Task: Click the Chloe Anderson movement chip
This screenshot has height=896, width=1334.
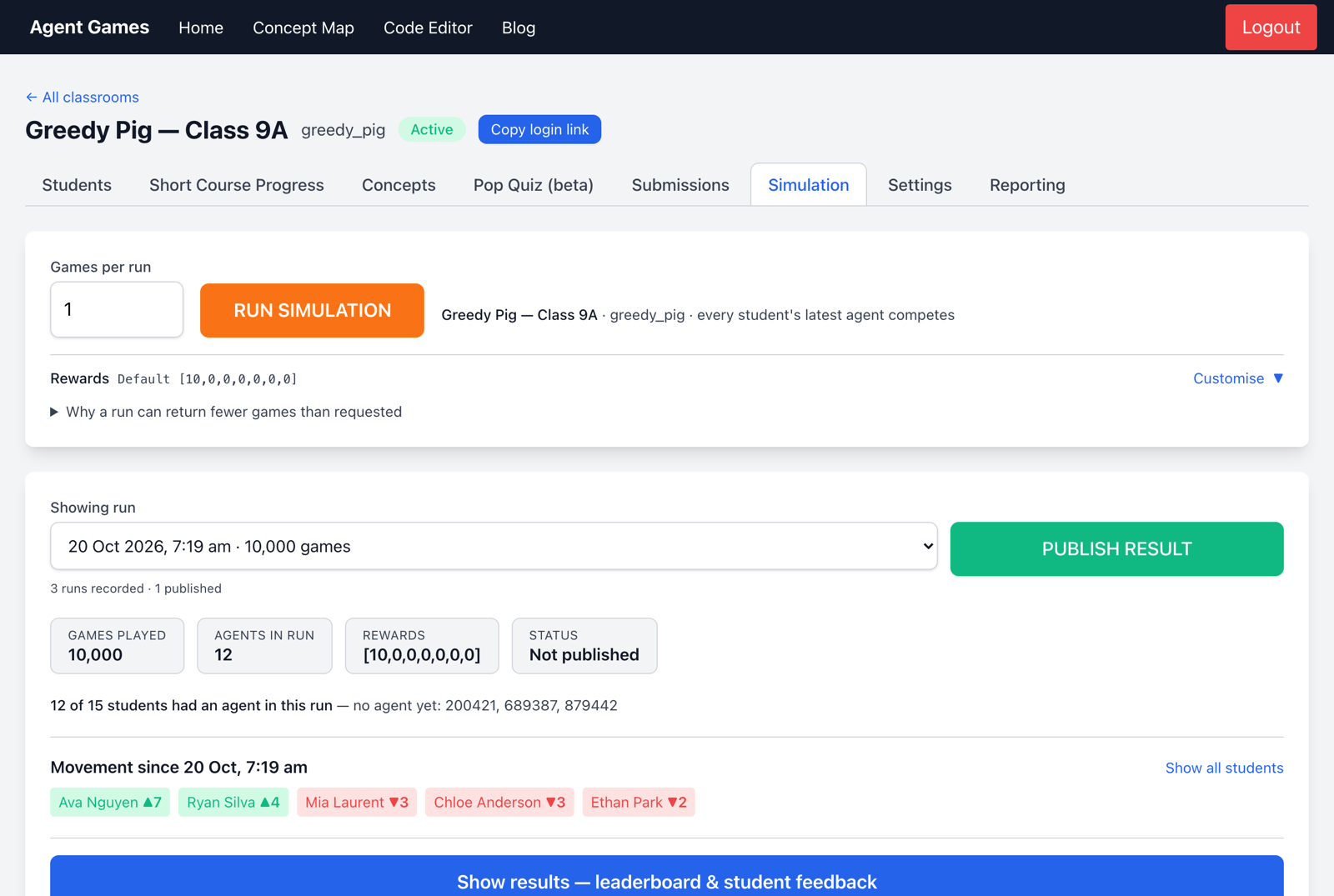Action: click(x=499, y=802)
